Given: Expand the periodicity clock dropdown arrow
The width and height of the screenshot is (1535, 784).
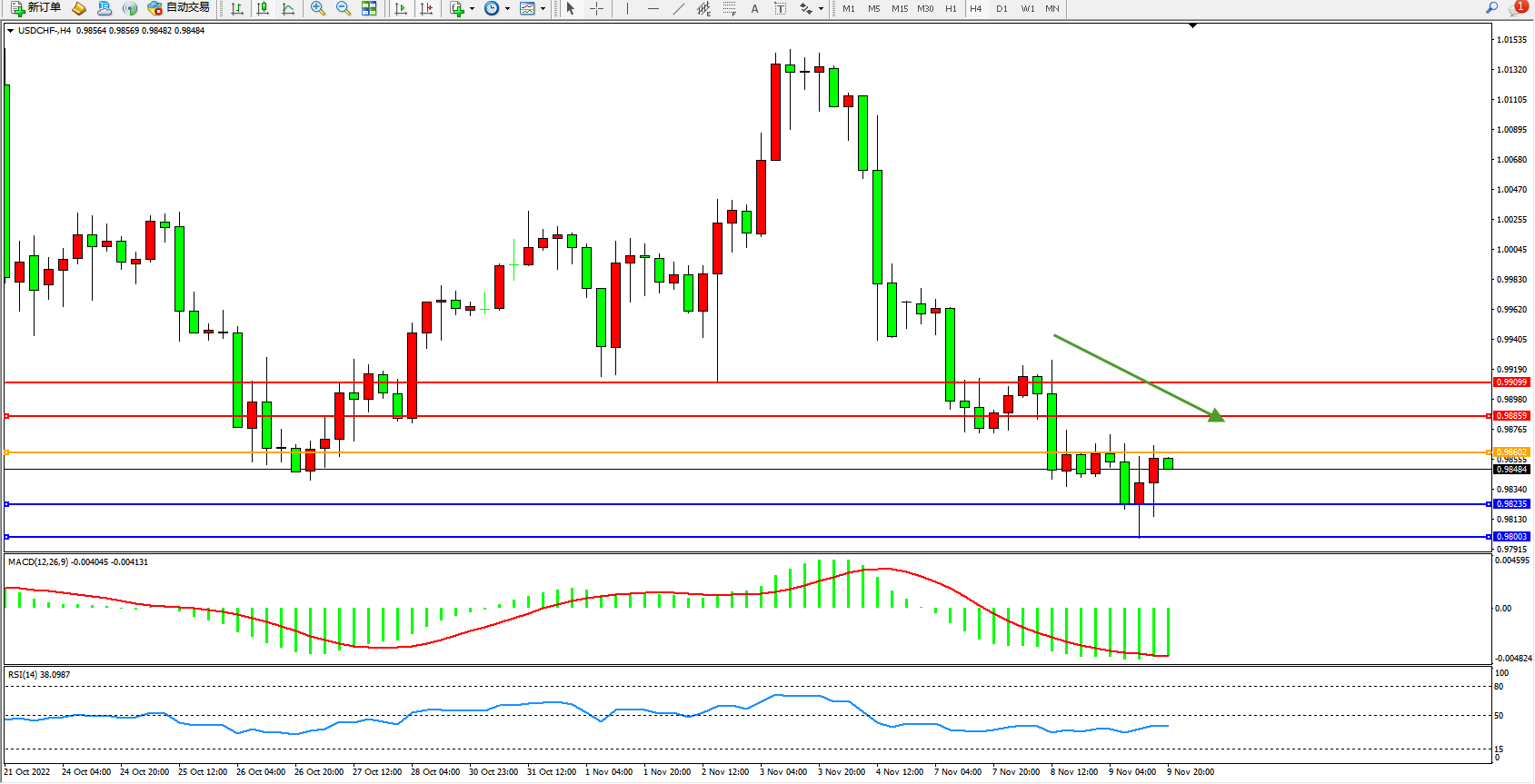Looking at the screenshot, I should [506, 9].
